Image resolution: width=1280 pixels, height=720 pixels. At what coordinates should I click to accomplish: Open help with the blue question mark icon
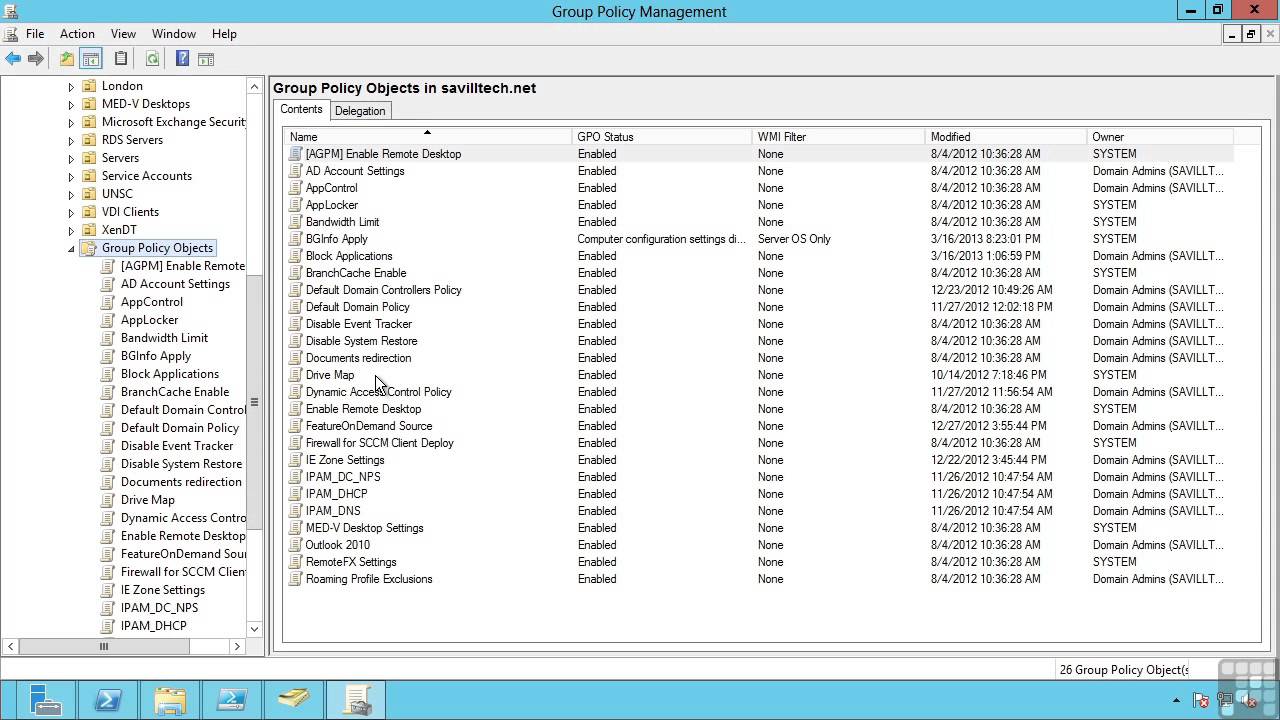[x=182, y=59]
